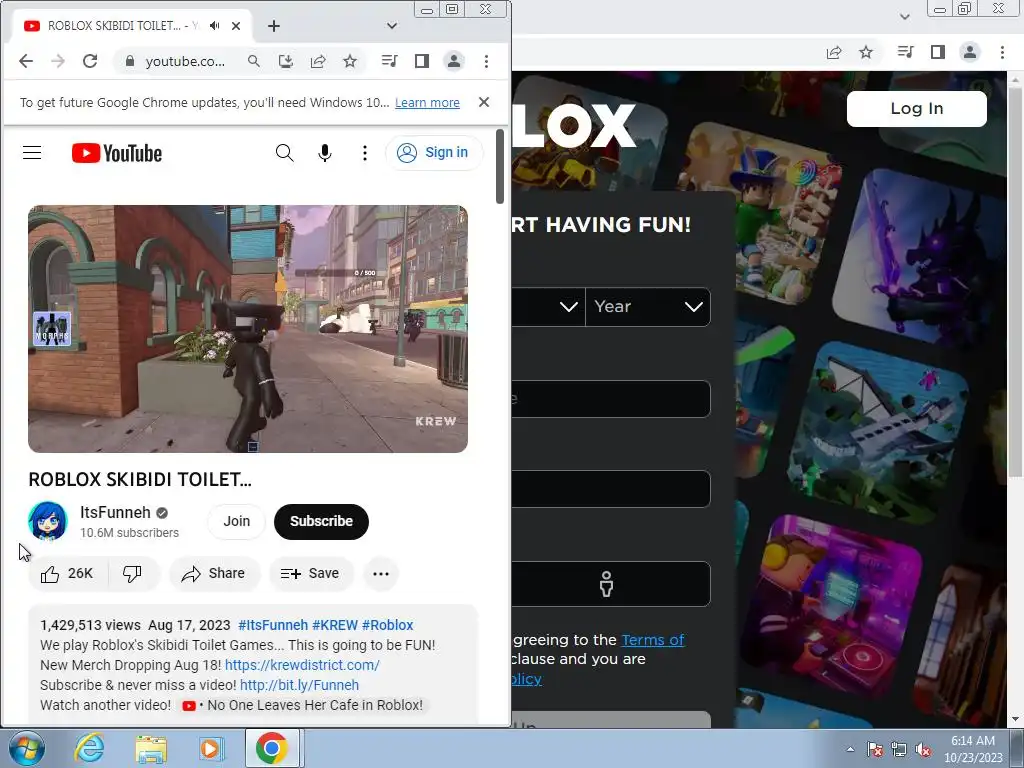The width and height of the screenshot is (1024, 768).
Task: Like the video with 26K likes
Action: (67, 573)
